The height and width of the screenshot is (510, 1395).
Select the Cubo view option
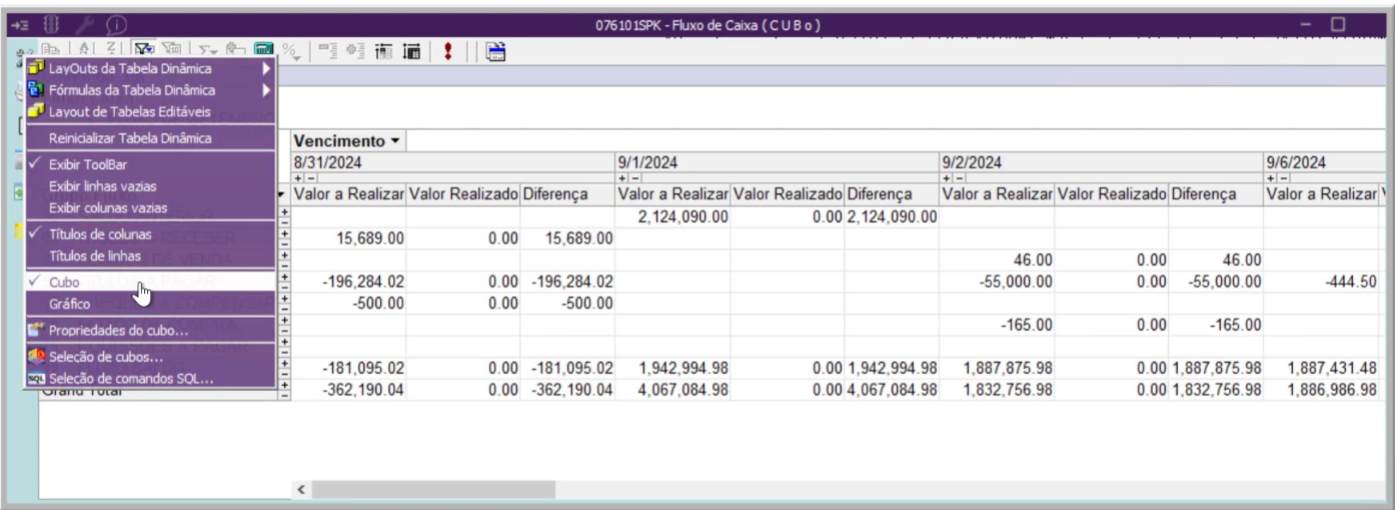pos(150,282)
